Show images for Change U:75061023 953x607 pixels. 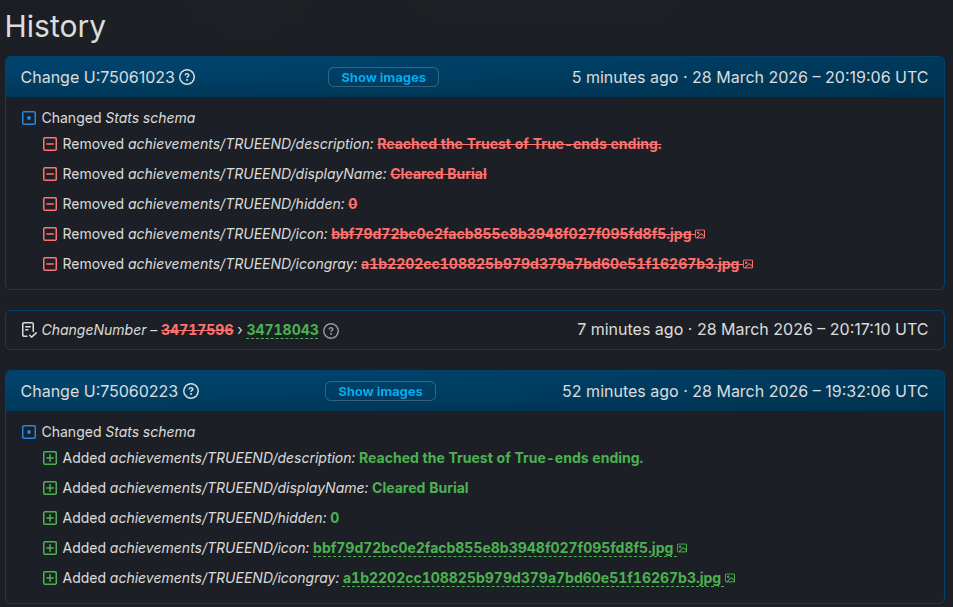pos(384,77)
